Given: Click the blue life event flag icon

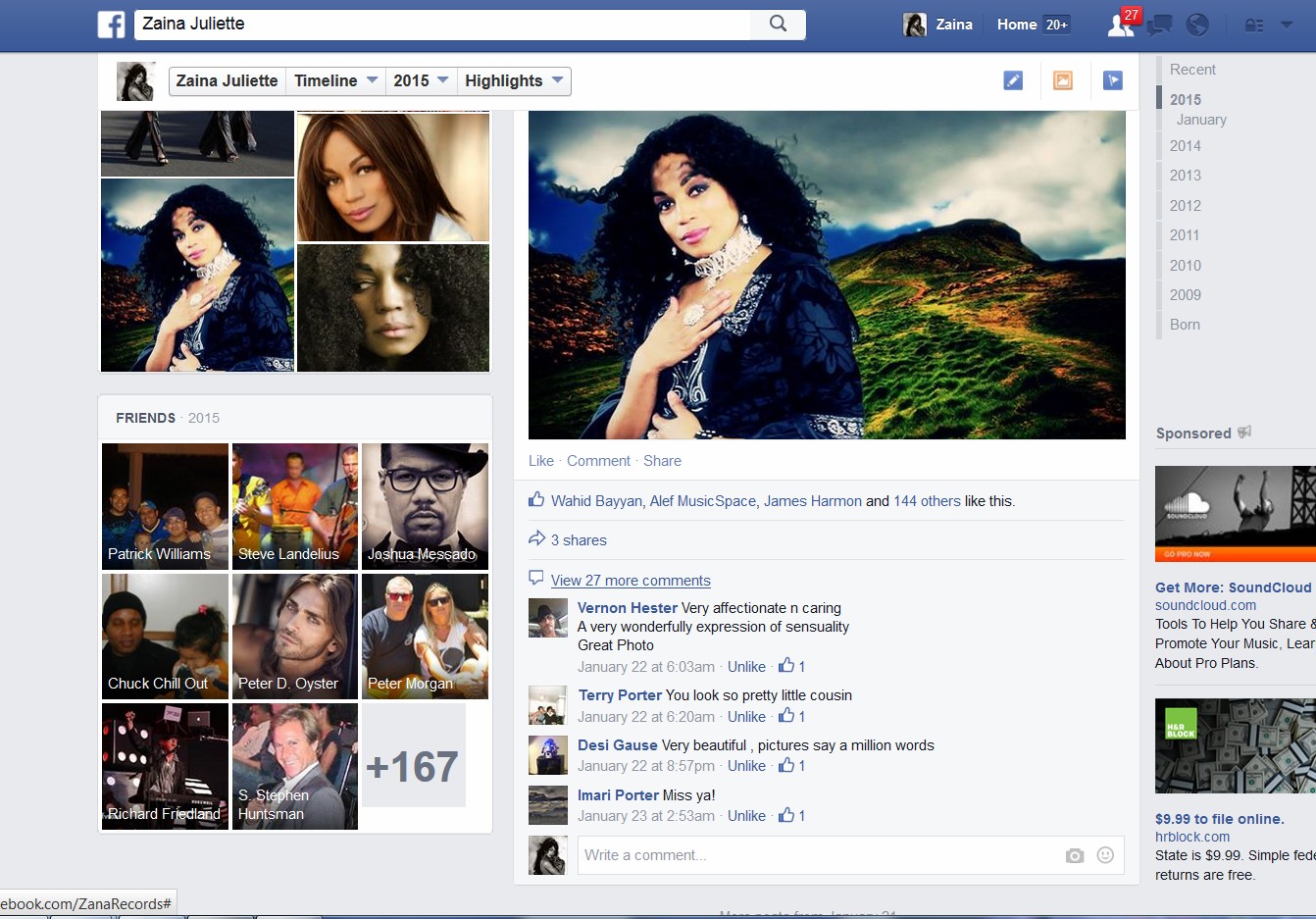Looking at the screenshot, I should pyautogui.click(x=1113, y=80).
